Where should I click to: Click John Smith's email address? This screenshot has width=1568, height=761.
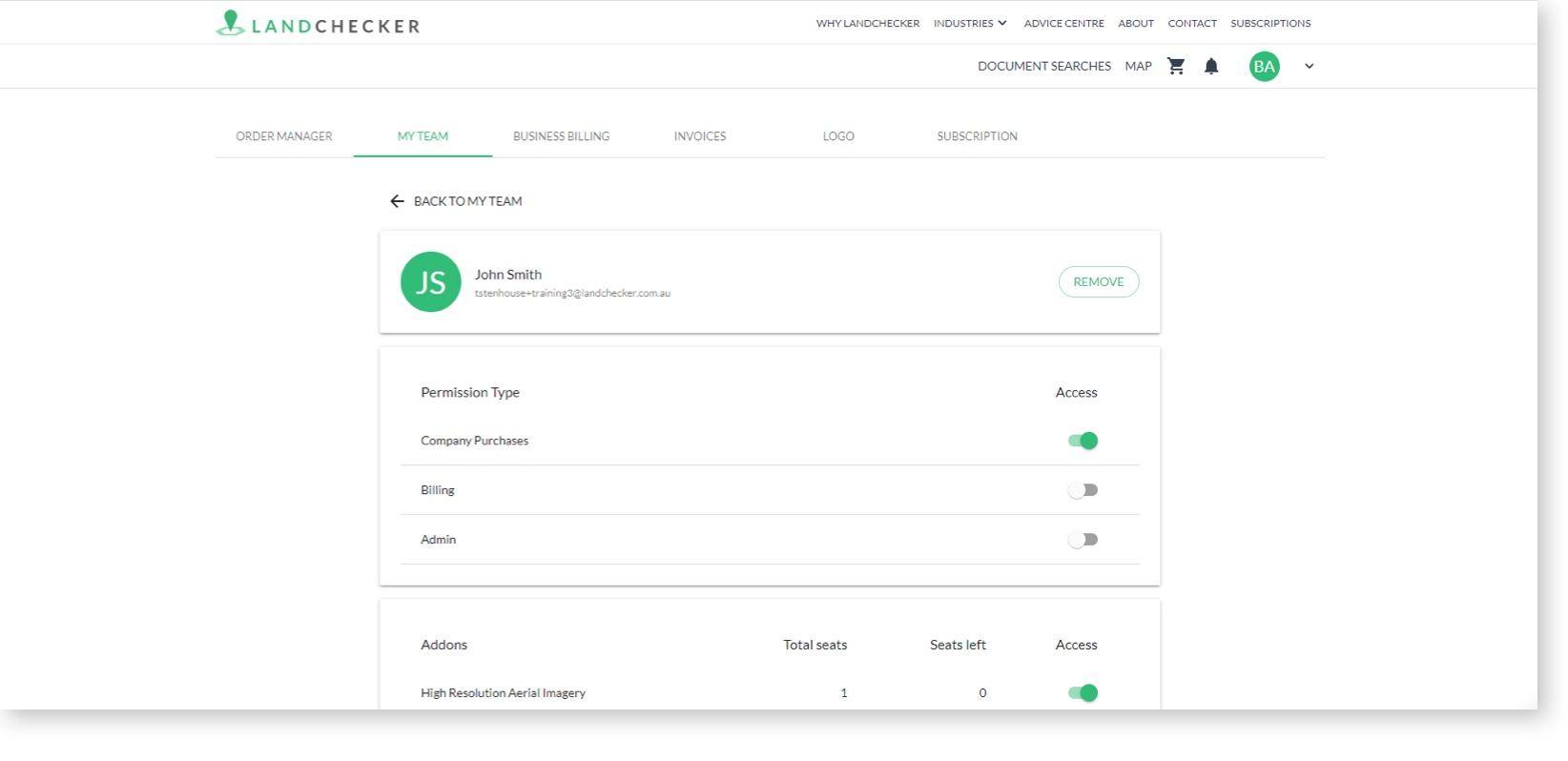pyautogui.click(x=572, y=294)
